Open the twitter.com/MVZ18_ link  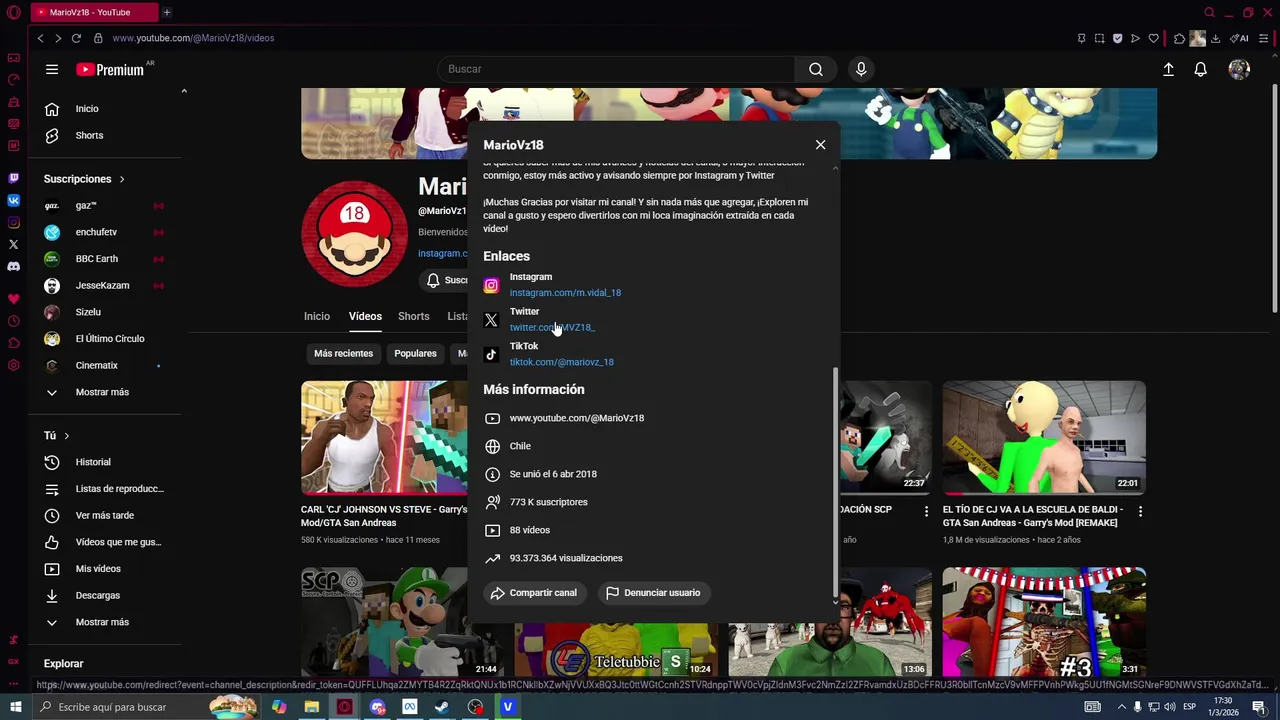click(552, 327)
